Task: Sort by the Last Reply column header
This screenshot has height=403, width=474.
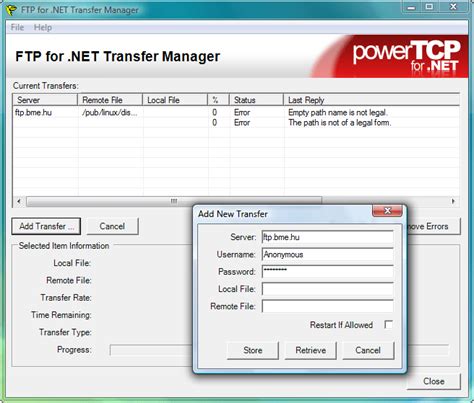Action: tap(372, 100)
